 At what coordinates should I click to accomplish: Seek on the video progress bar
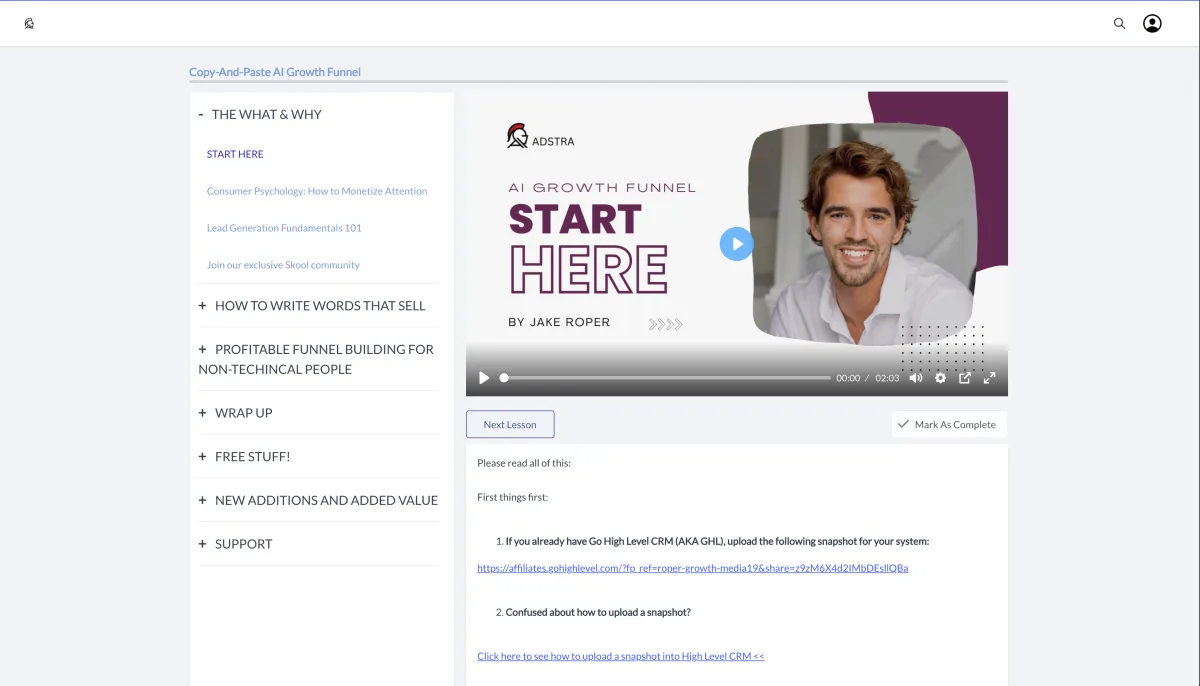(x=665, y=378)
